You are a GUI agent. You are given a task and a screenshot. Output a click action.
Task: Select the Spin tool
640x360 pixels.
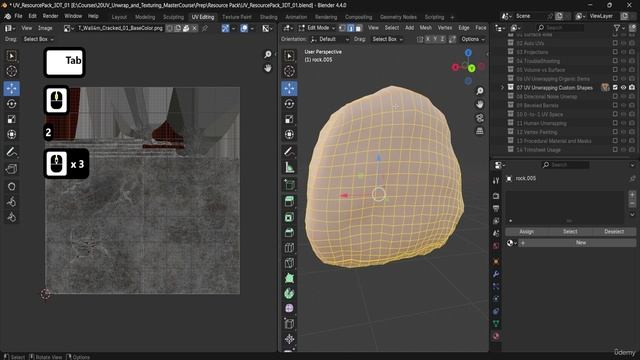pyautogui.click(x=289, y=293)
